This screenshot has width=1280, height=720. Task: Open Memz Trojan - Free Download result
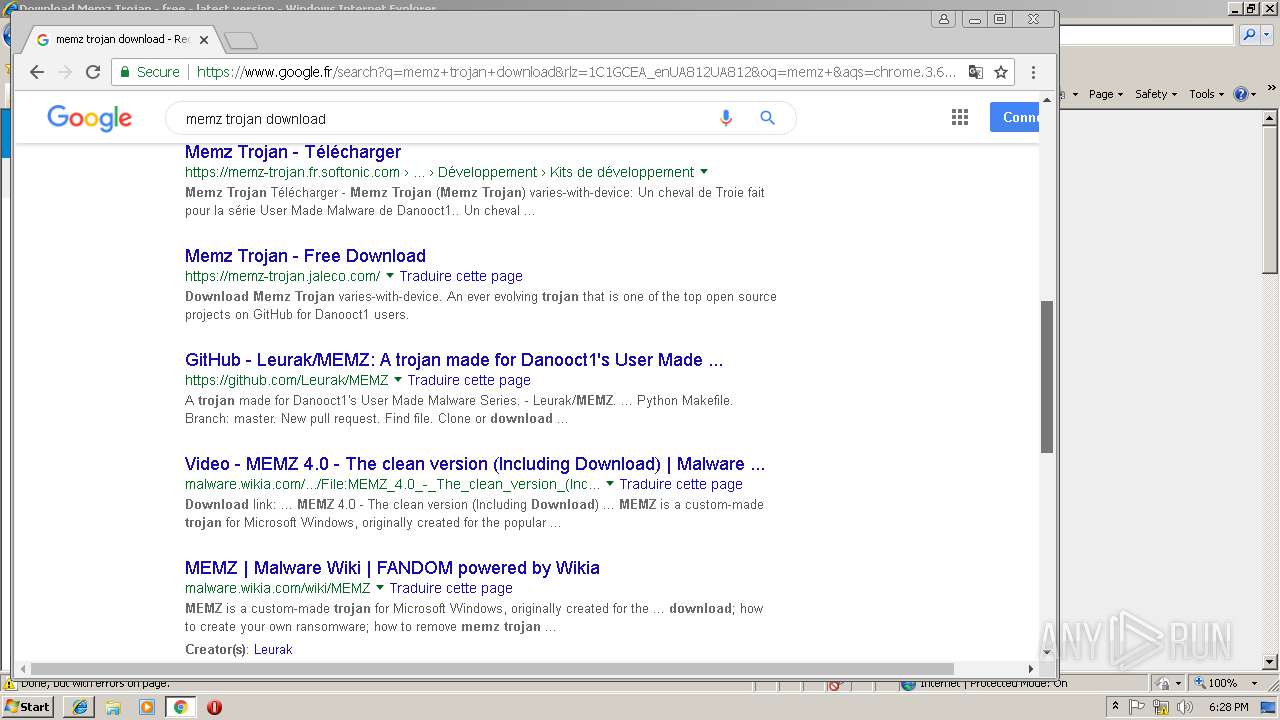click(x=305, y=256)
